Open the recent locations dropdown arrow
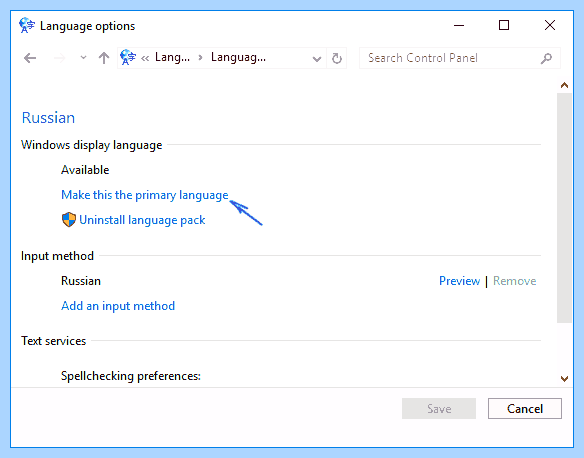This screenshot has height=458, width=584. (x=83, y=58)
